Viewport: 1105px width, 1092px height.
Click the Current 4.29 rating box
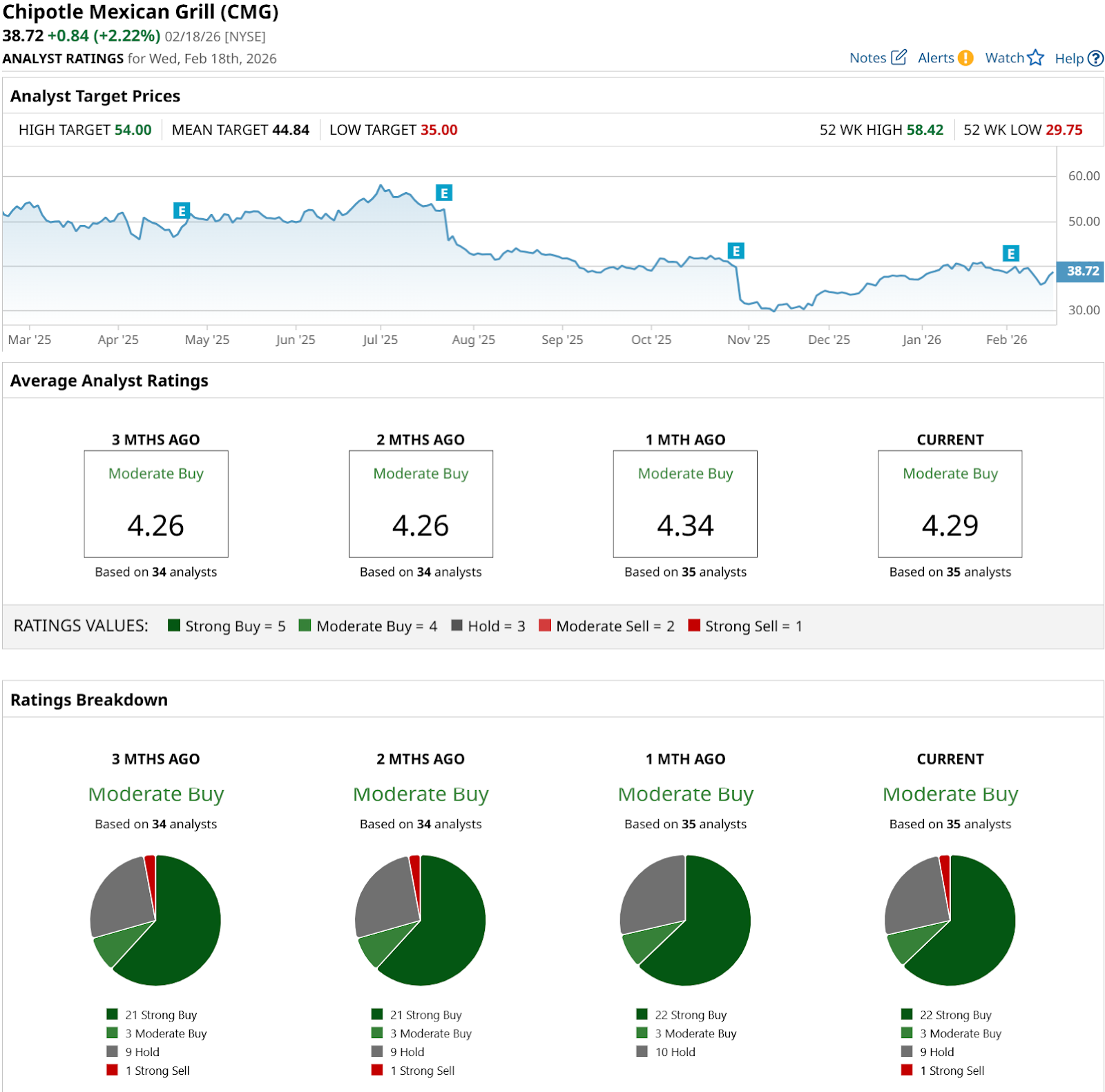point(950,504)
